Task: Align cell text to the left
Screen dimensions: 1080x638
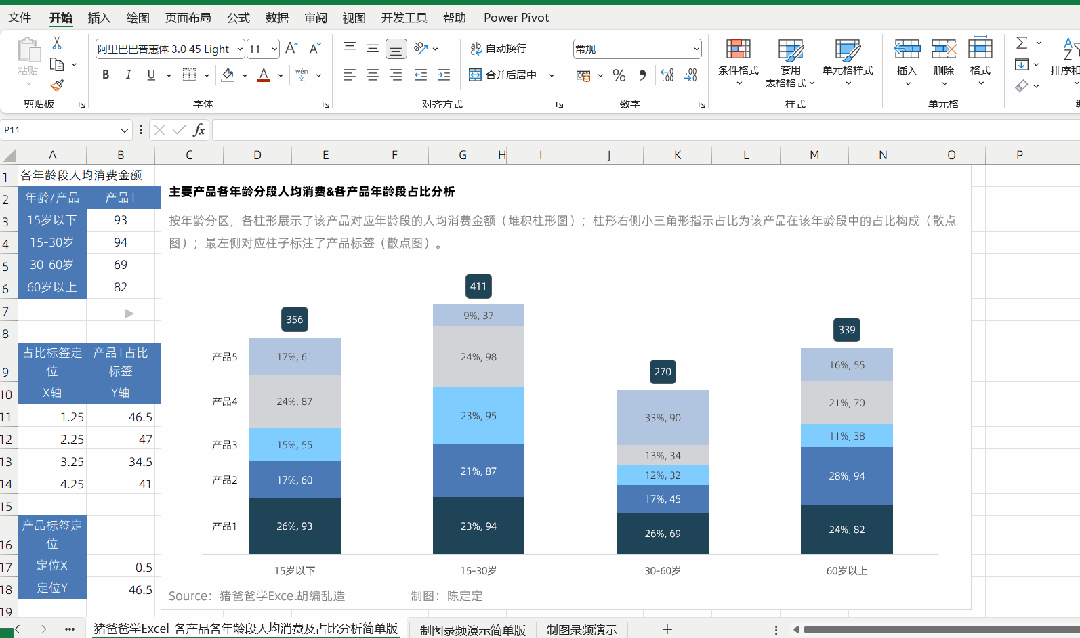Action: pyautogui.click(x=350, y=75)
